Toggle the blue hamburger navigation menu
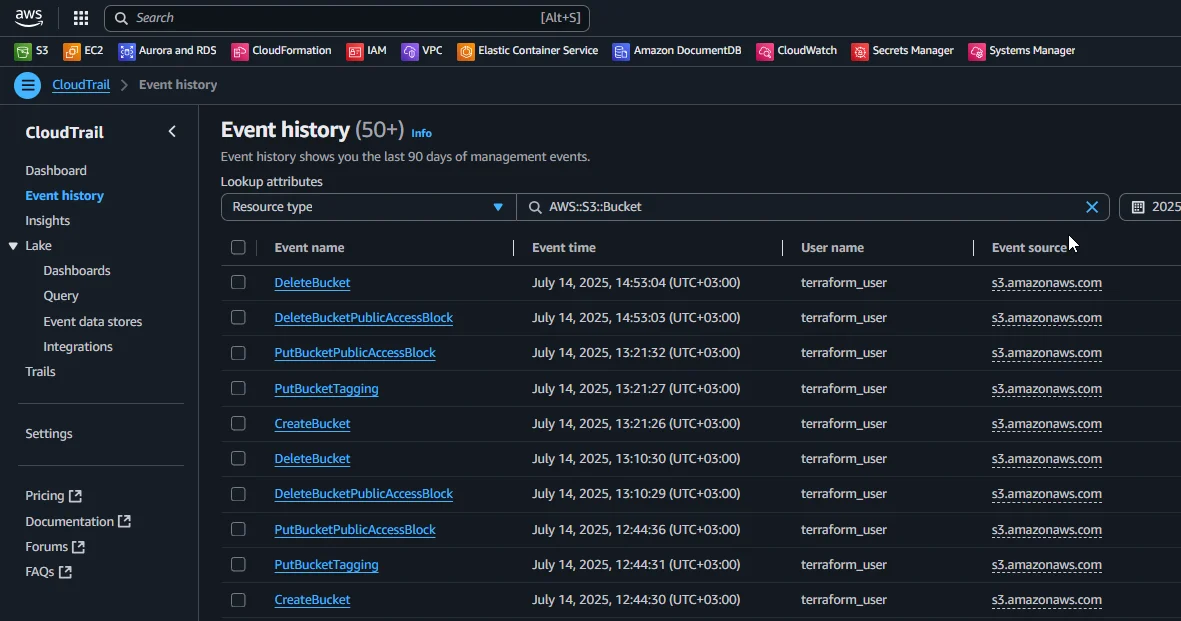The width and height of the screenshot is (1181, 621). click(27, 85)
